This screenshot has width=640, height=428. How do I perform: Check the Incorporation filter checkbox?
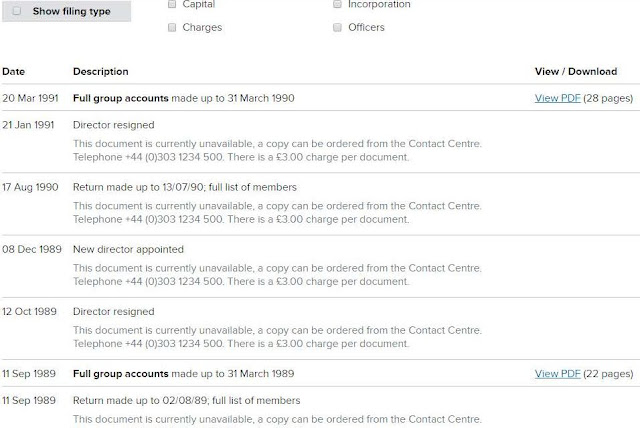tap(337, 4)
